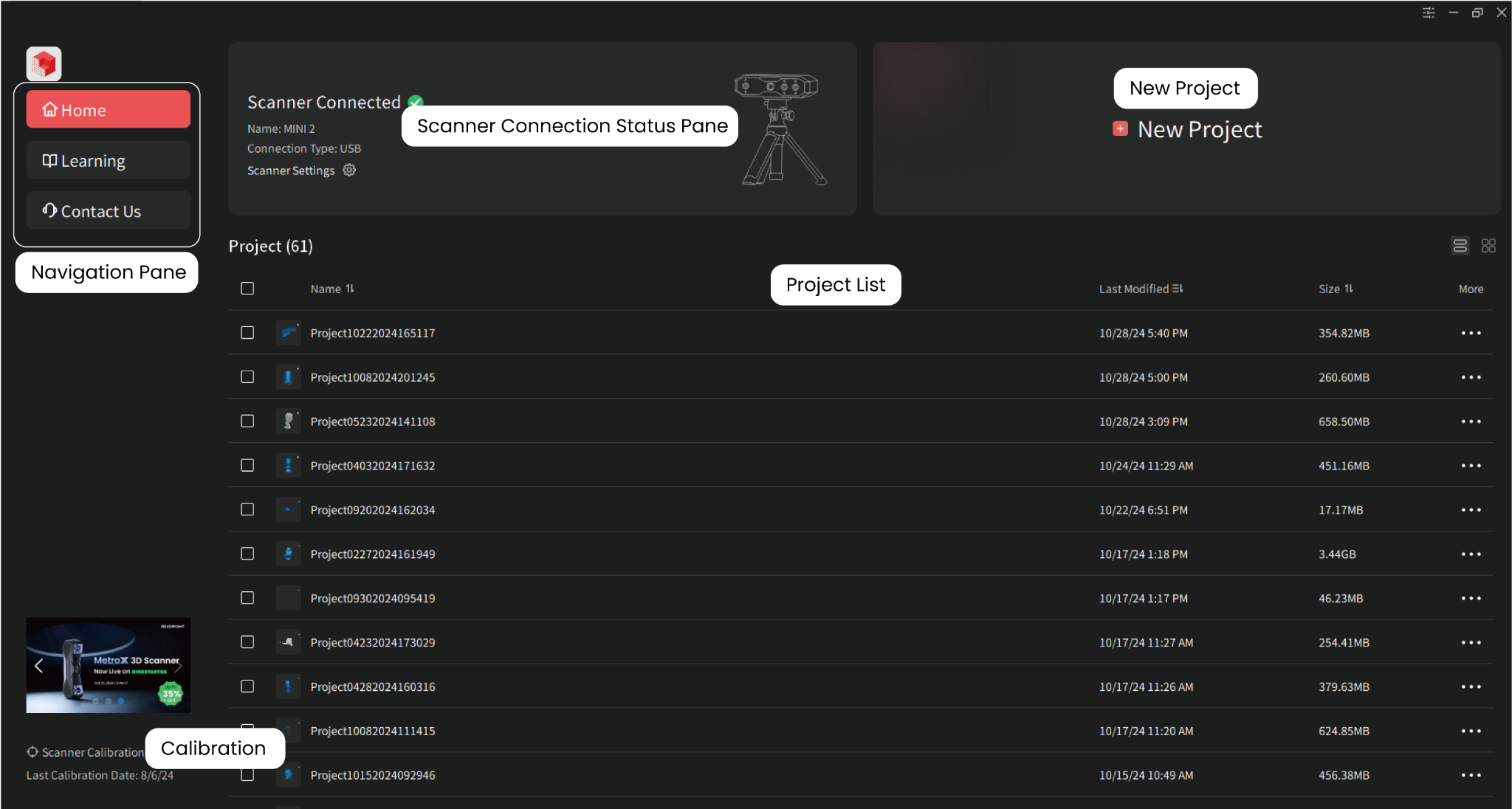This screenshot has height=809, width=1512.
Task: Switch projects to list view
Action: point(1460,246)
